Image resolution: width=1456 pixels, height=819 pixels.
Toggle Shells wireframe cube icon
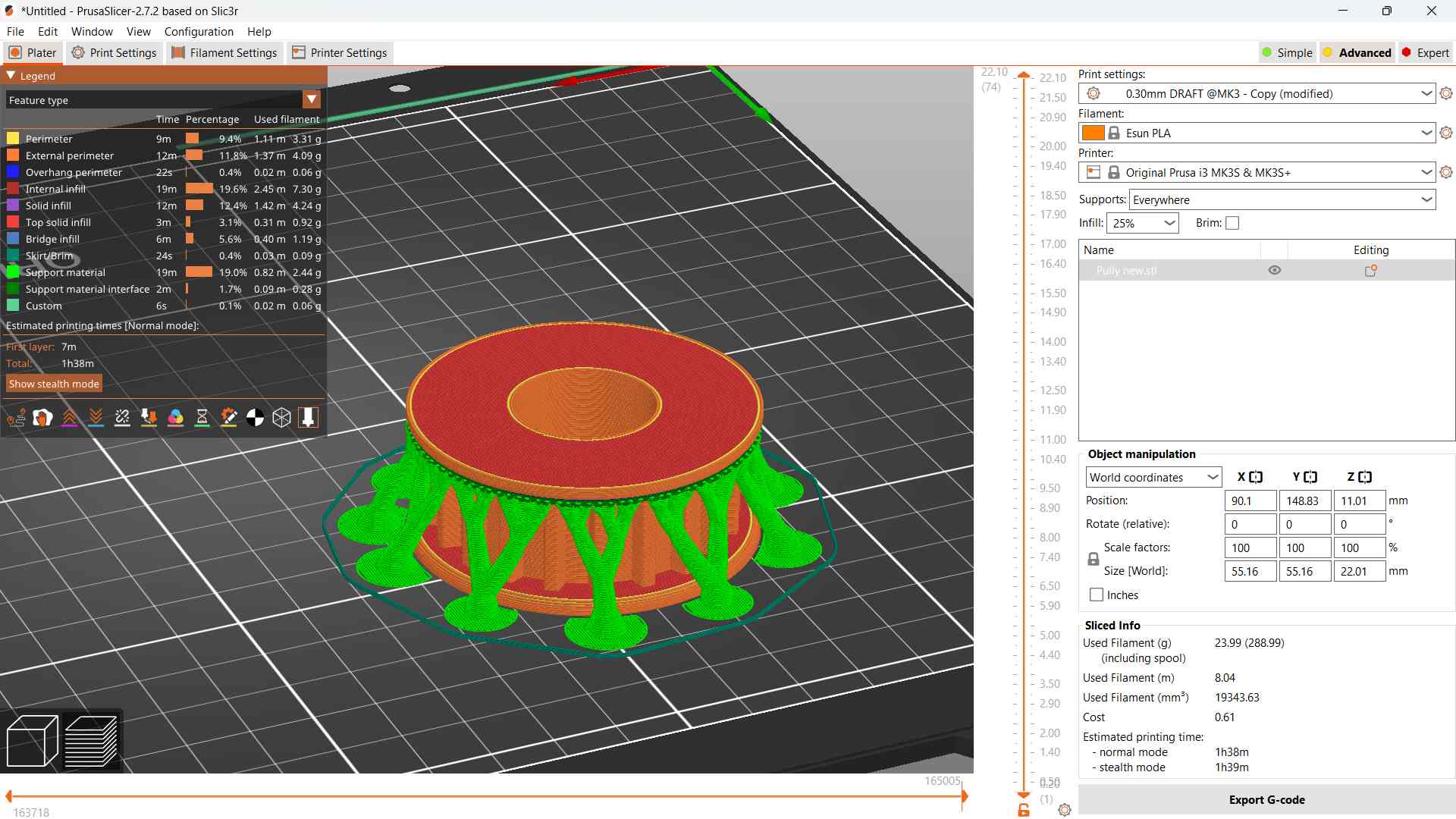pyautogui.click(x=281, y=417)
